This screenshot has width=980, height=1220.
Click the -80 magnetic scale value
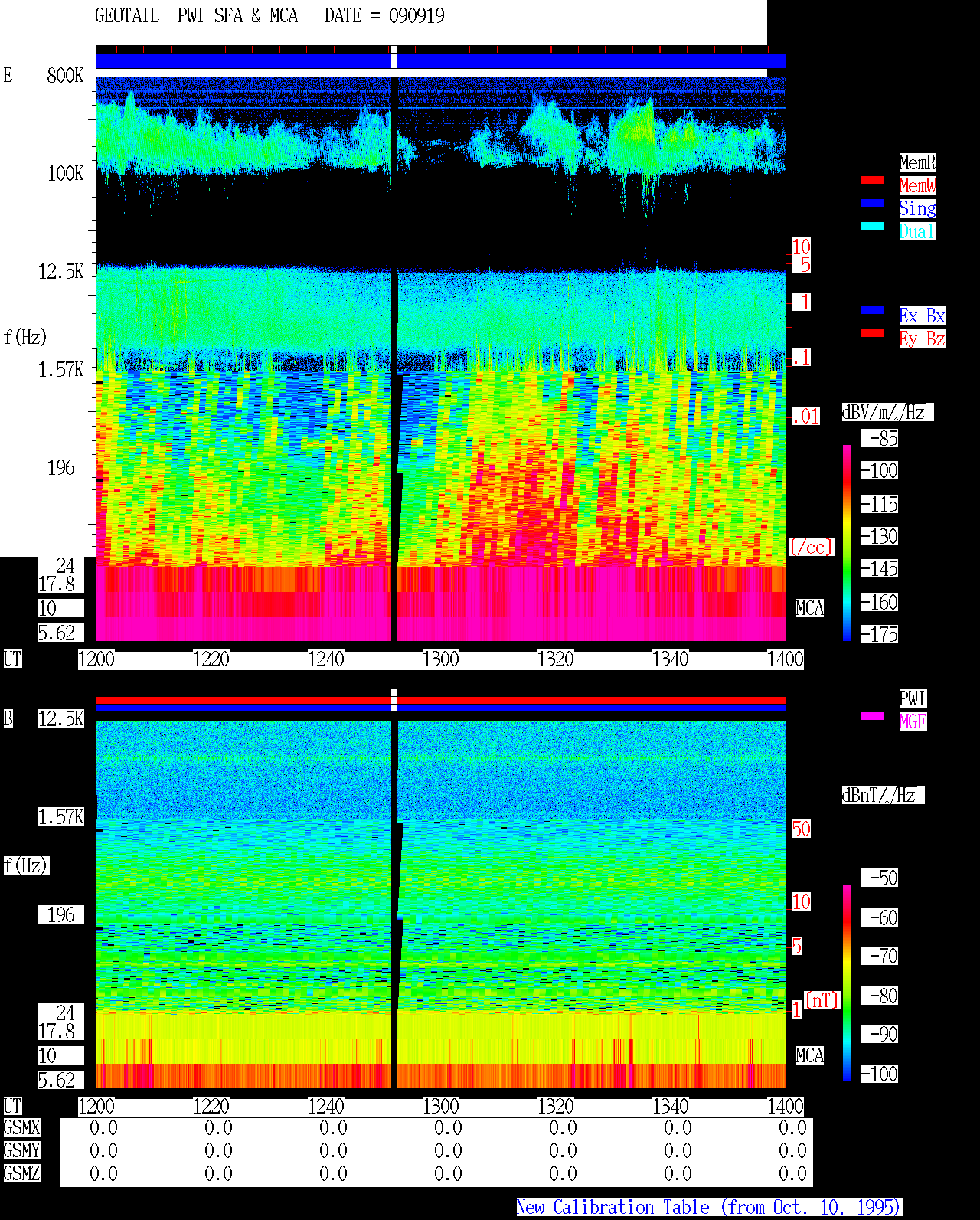click(x=880, y=996)
